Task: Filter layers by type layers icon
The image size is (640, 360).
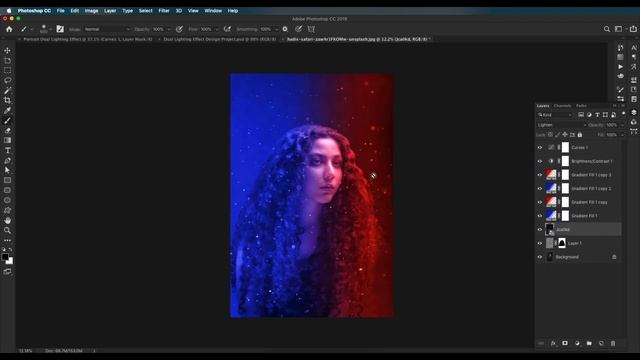Action: point(598,115)
